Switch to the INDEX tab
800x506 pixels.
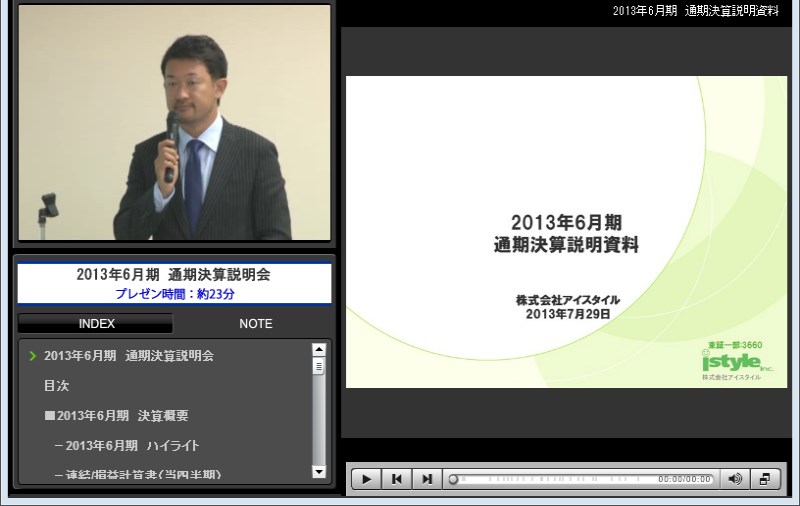coord(96,323)
